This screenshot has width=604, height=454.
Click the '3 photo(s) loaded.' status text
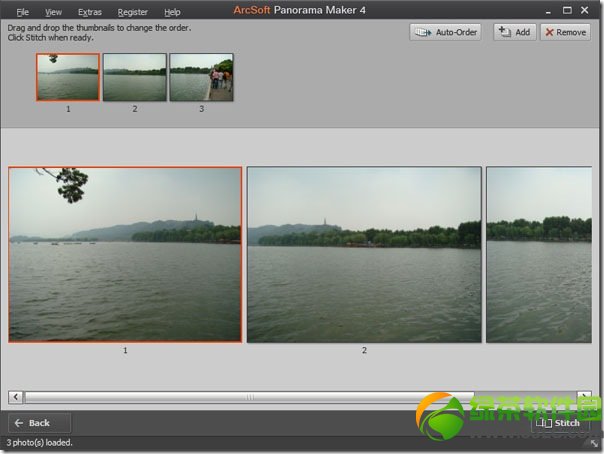[39, 443]
